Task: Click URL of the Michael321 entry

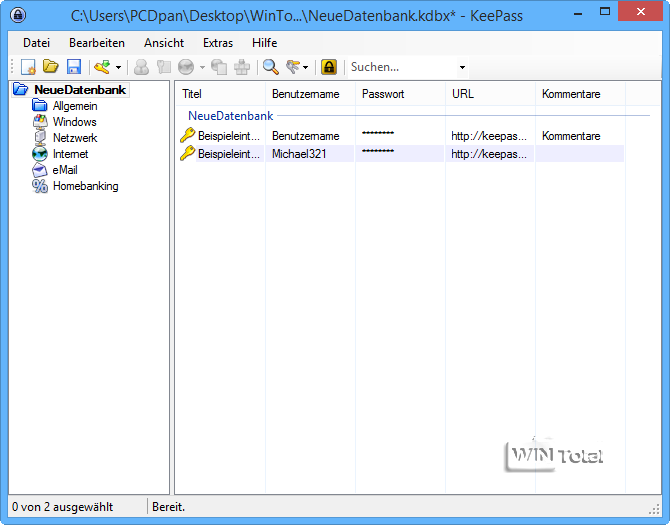Action: point(489,154)
